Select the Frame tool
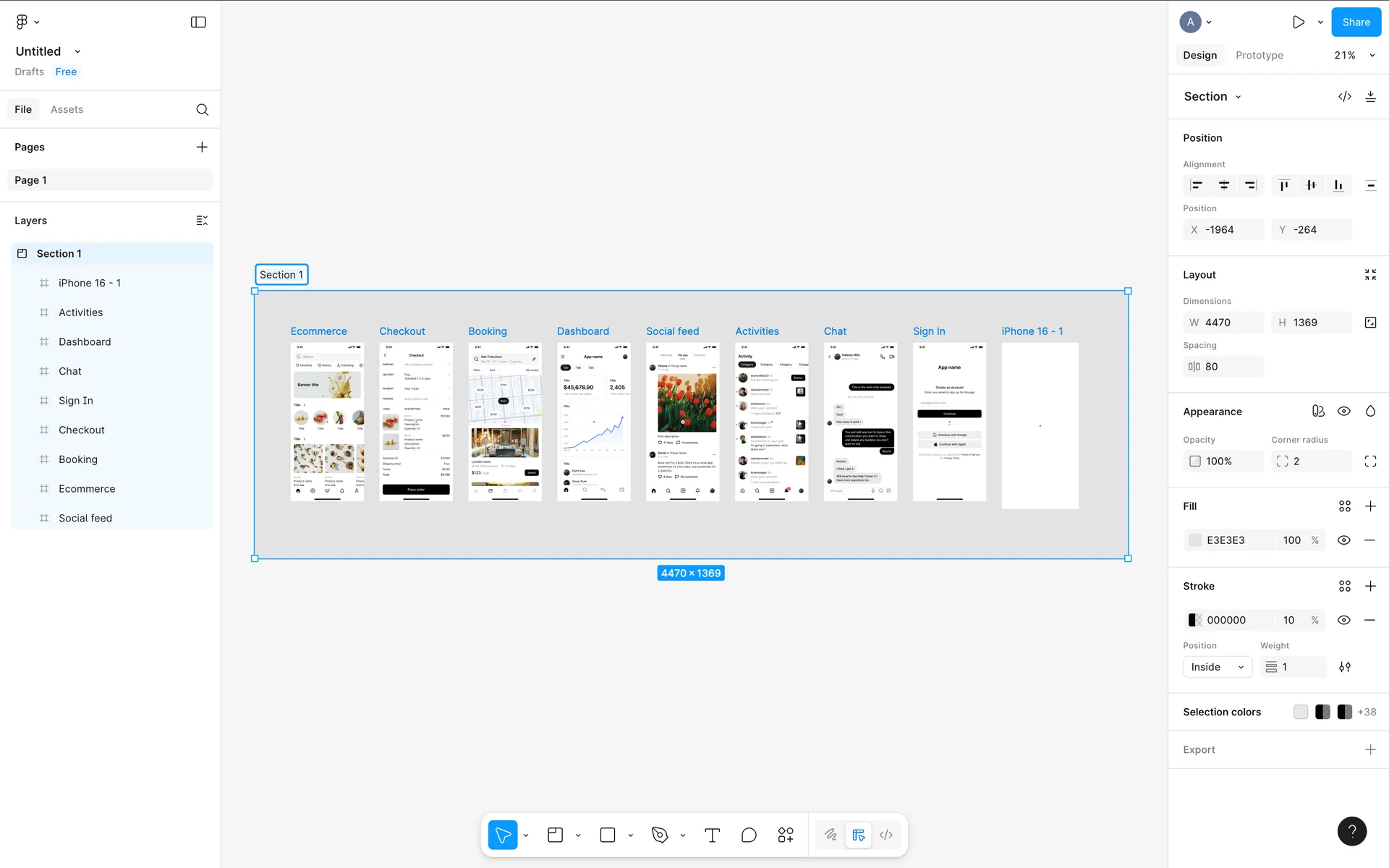 click(x=555, y=835)
